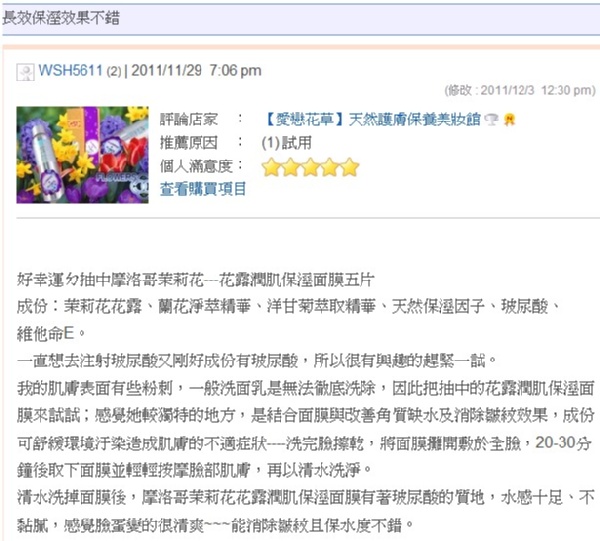Click the line starting 黏膩，感覺臉蛋變的很清爽
This screenshot has width=600, height=541.
point(215,525)
